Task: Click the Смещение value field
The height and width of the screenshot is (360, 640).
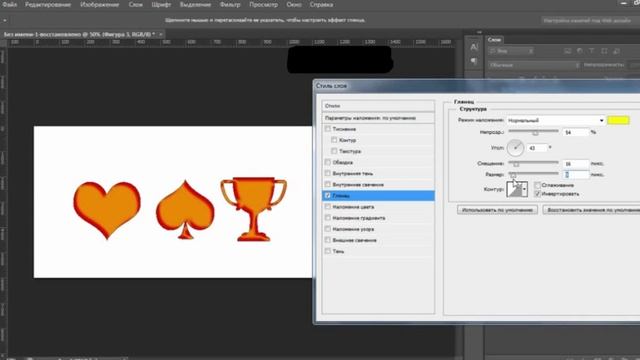Action: [576, 164]
